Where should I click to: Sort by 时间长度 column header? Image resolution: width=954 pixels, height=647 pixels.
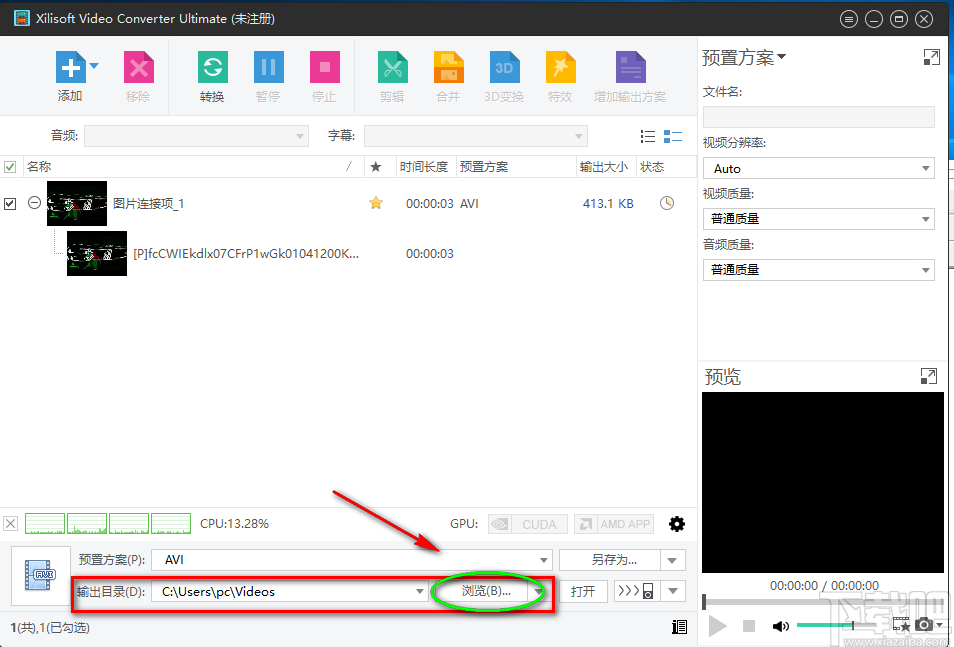pos(426,167)
